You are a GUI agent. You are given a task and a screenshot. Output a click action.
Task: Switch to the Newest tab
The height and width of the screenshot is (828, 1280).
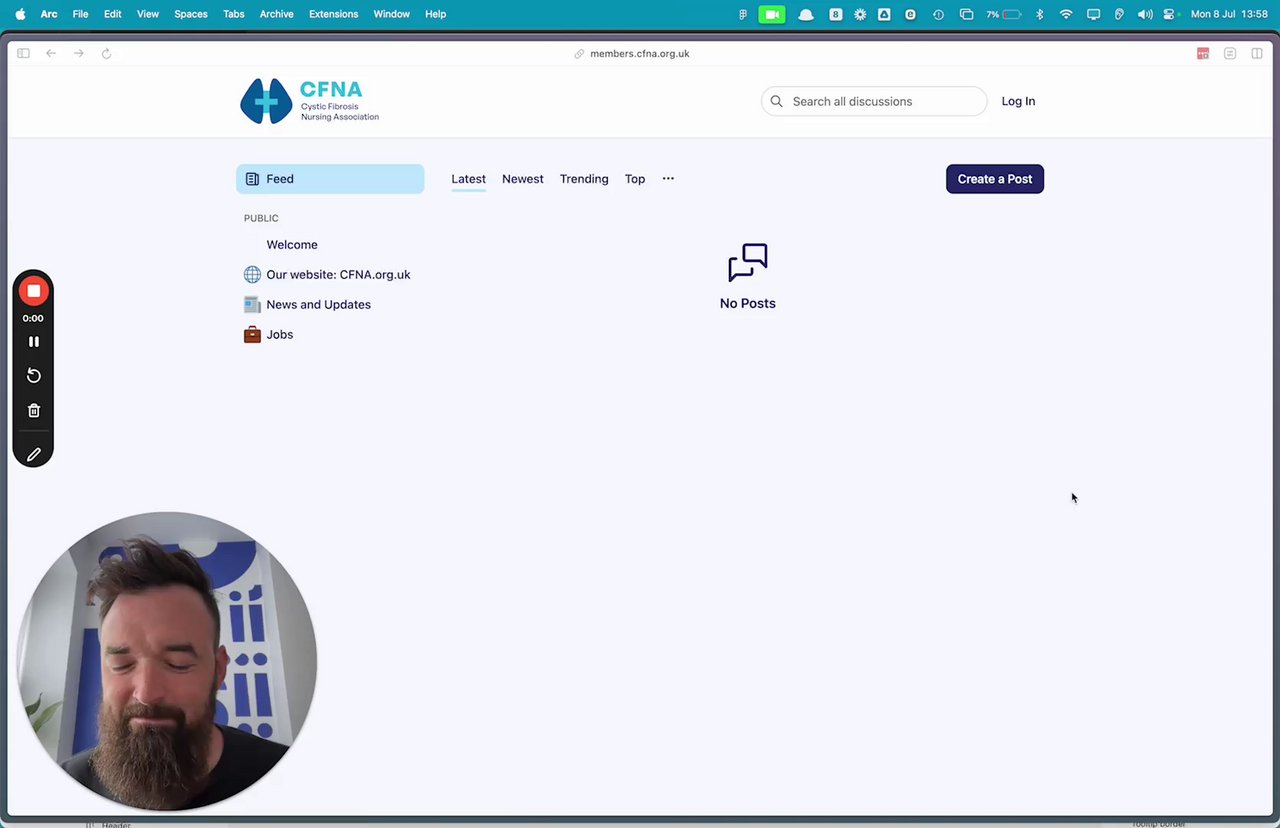(523, 179)
